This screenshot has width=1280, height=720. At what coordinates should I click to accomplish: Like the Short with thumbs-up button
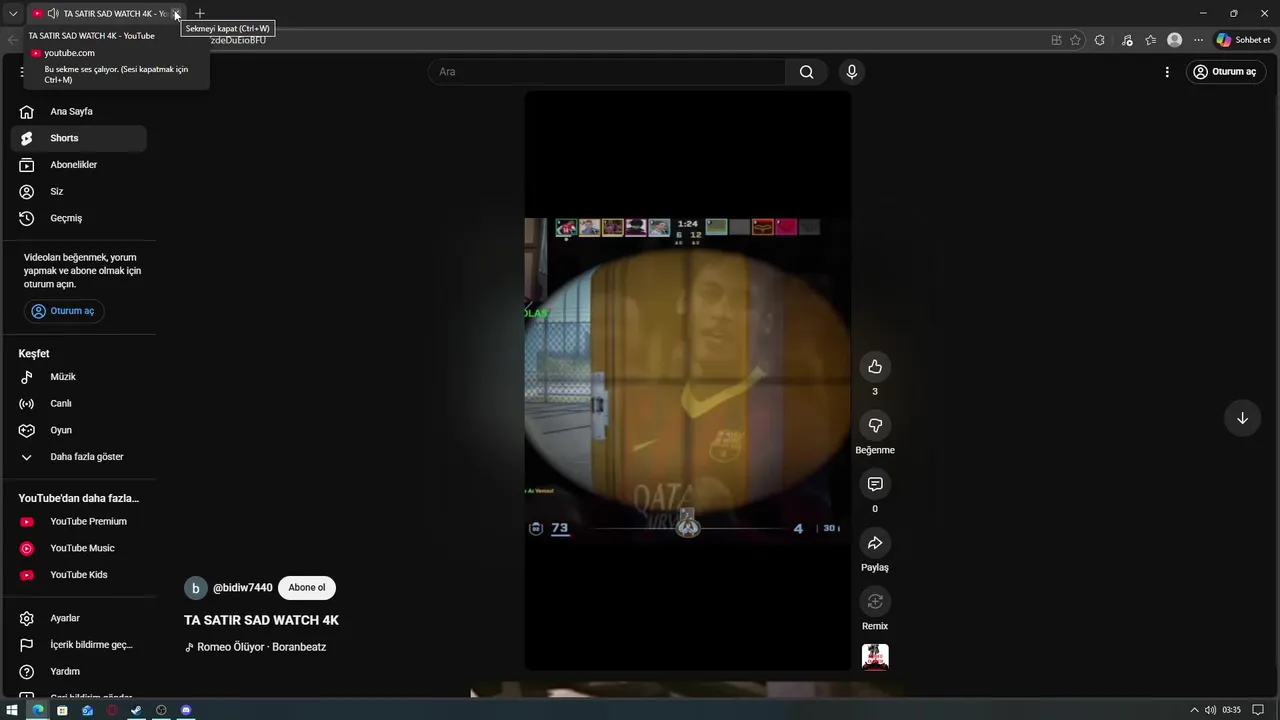(x=875, y=367)
